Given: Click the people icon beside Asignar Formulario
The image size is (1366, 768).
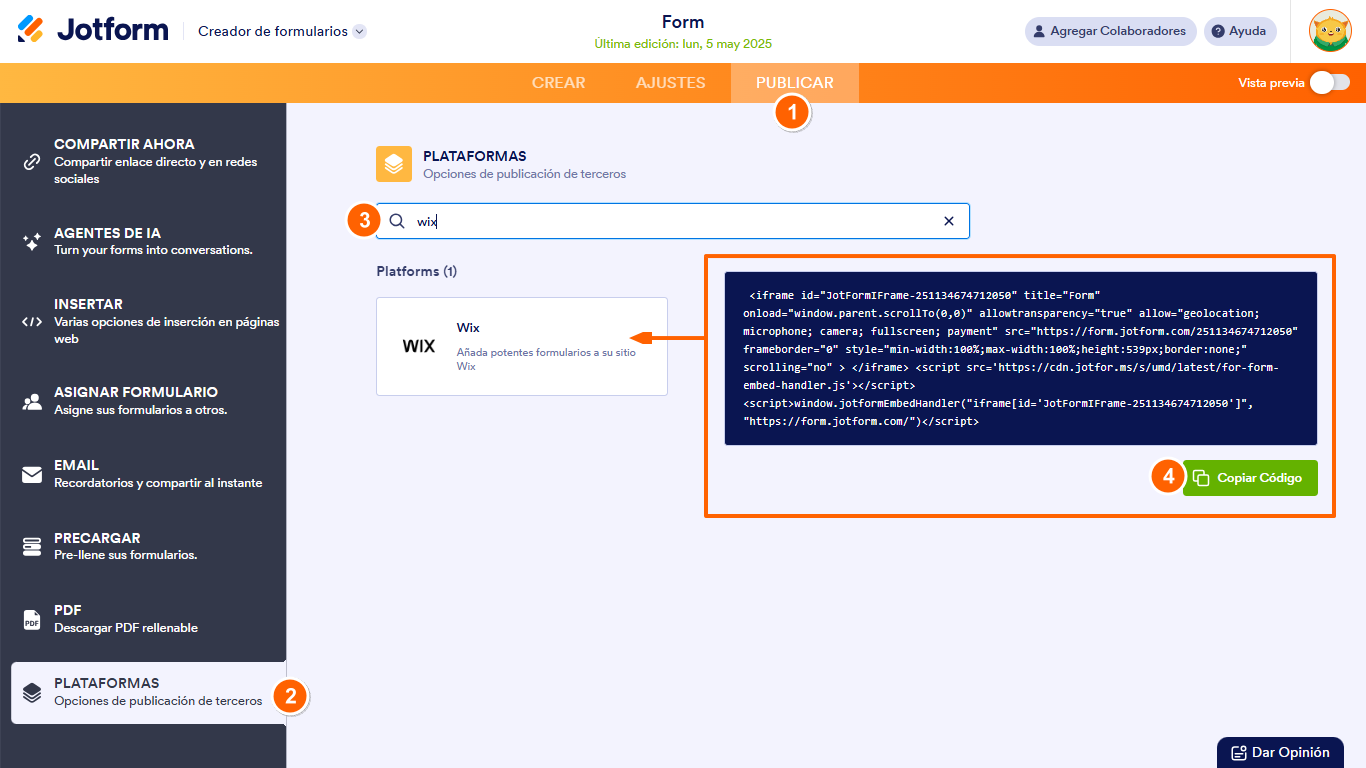Looking at the screenshot, I should pyautogui.click(x=32, y=401).
